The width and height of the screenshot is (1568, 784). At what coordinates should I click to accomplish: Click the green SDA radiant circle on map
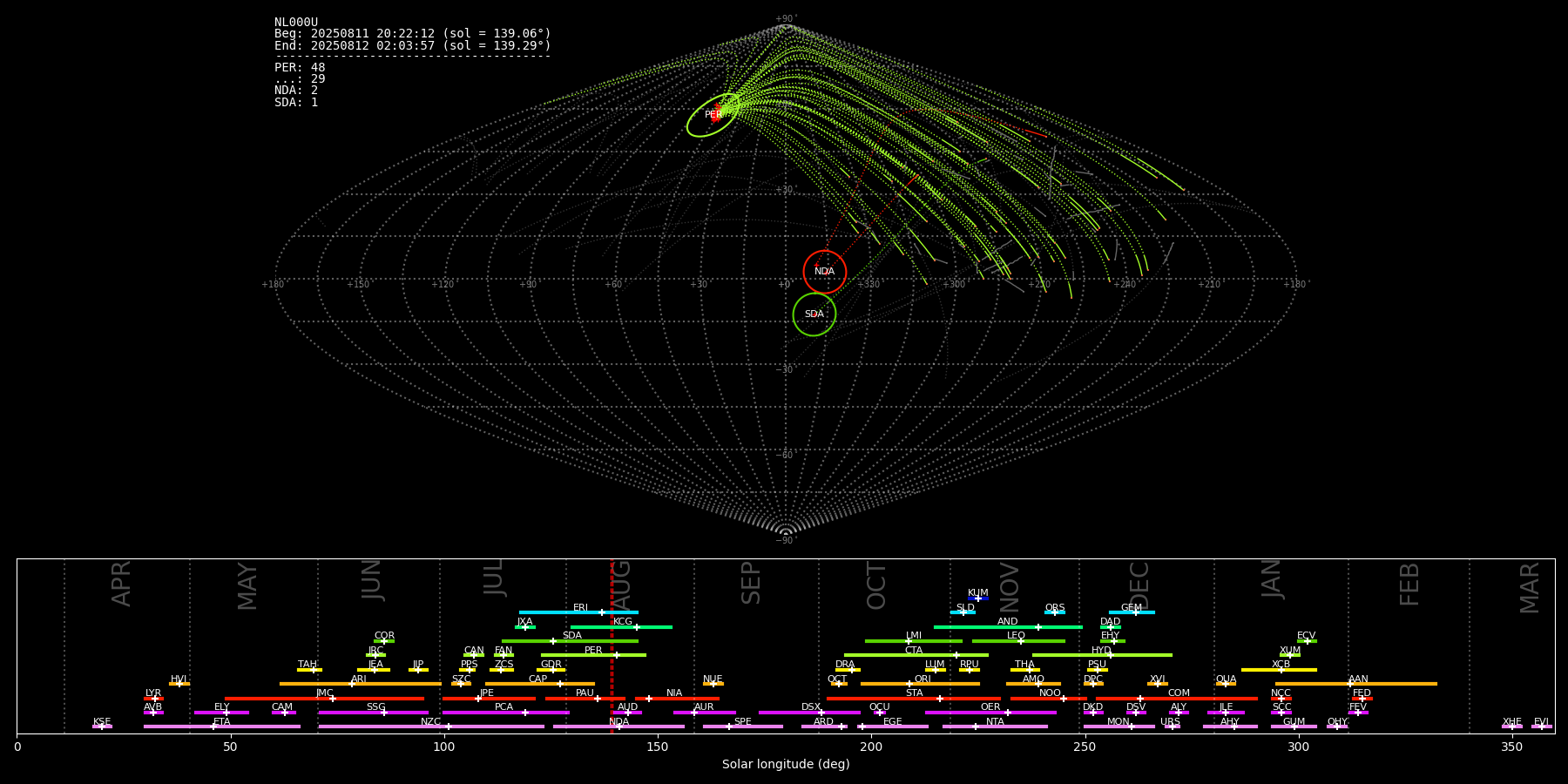point(814,314)
